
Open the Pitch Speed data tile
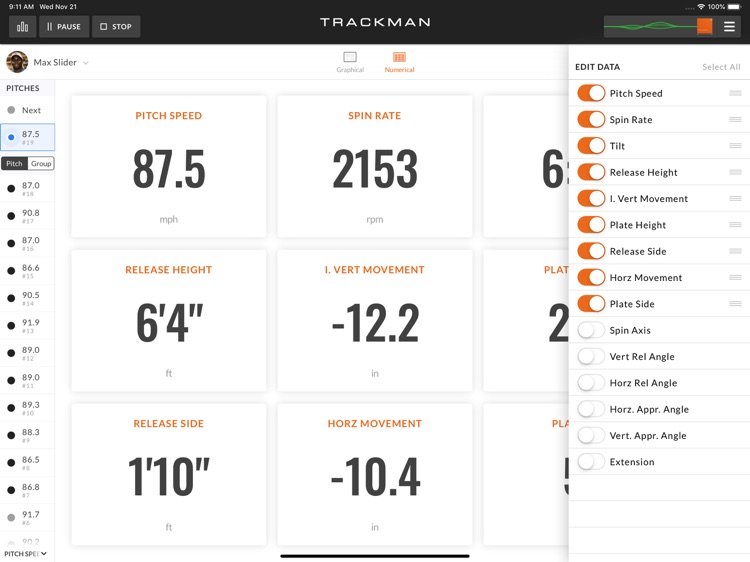click(x=169, y=166)
